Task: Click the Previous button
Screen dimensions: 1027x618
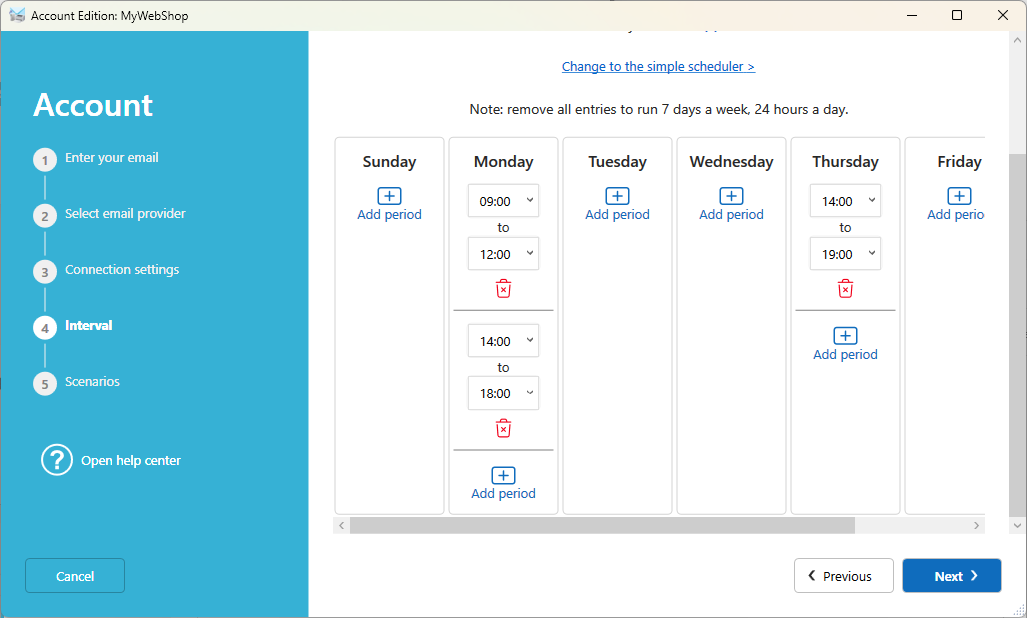Action: [844, 575]
